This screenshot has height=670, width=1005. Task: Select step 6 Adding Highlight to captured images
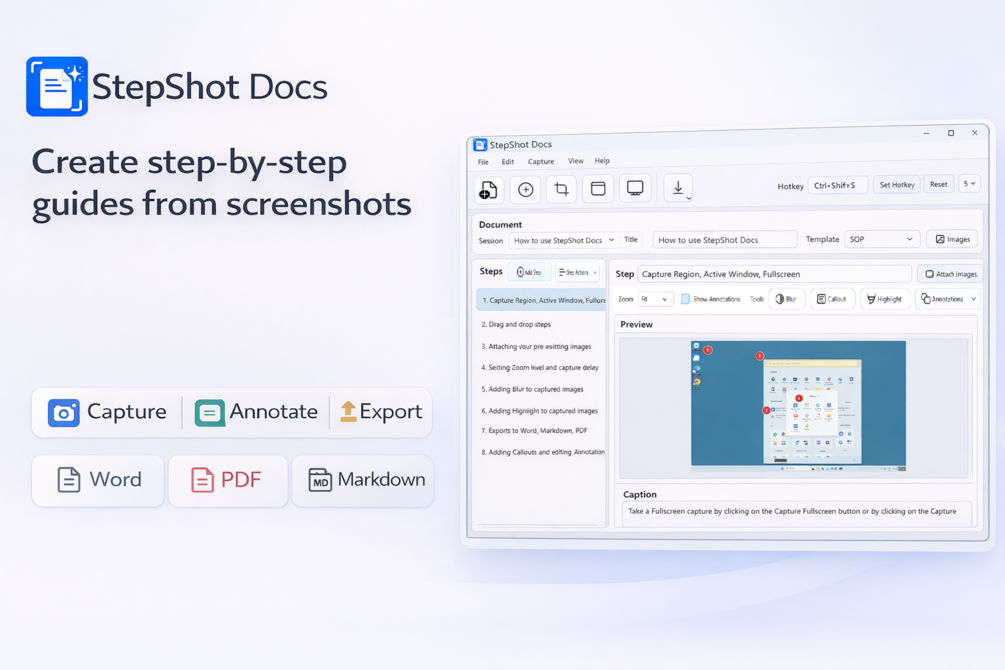point(542,411)
